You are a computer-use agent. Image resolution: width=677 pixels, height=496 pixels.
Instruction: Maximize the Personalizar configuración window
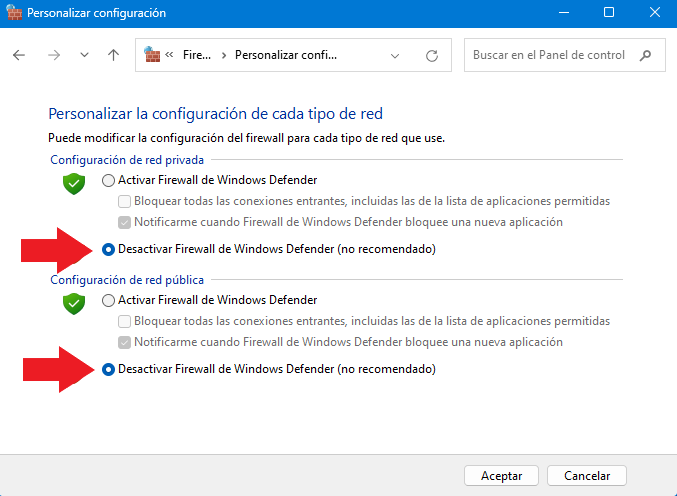click(609, 12)
